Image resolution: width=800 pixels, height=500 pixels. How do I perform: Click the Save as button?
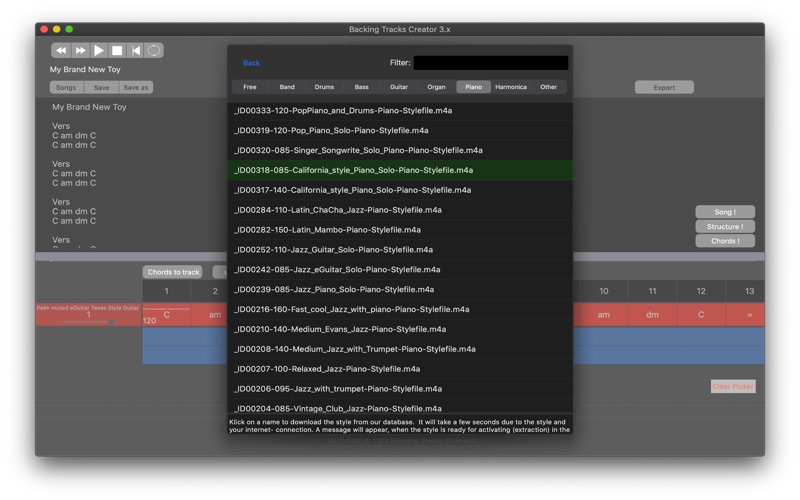(x=136, y=87)
